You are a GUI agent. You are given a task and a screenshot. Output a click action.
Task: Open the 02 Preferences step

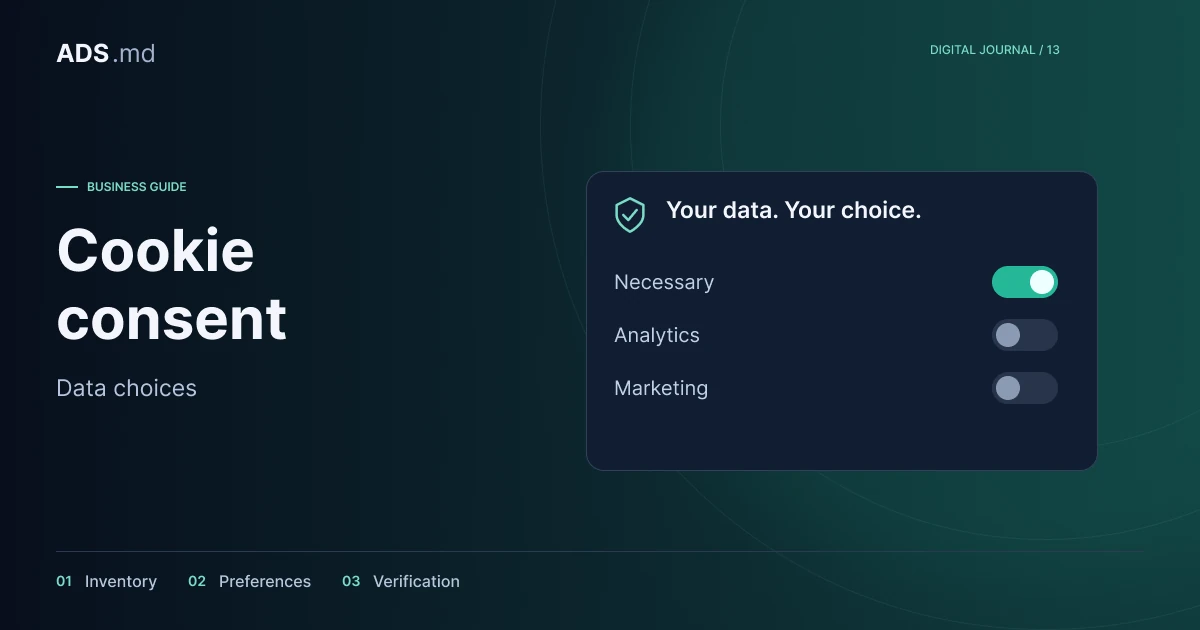click(x=249, y=581)
